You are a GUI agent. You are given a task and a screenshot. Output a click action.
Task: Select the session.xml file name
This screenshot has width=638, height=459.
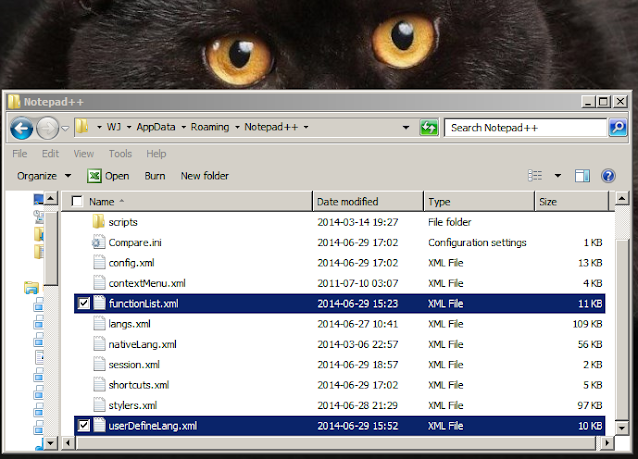click(x=134, y=365)
